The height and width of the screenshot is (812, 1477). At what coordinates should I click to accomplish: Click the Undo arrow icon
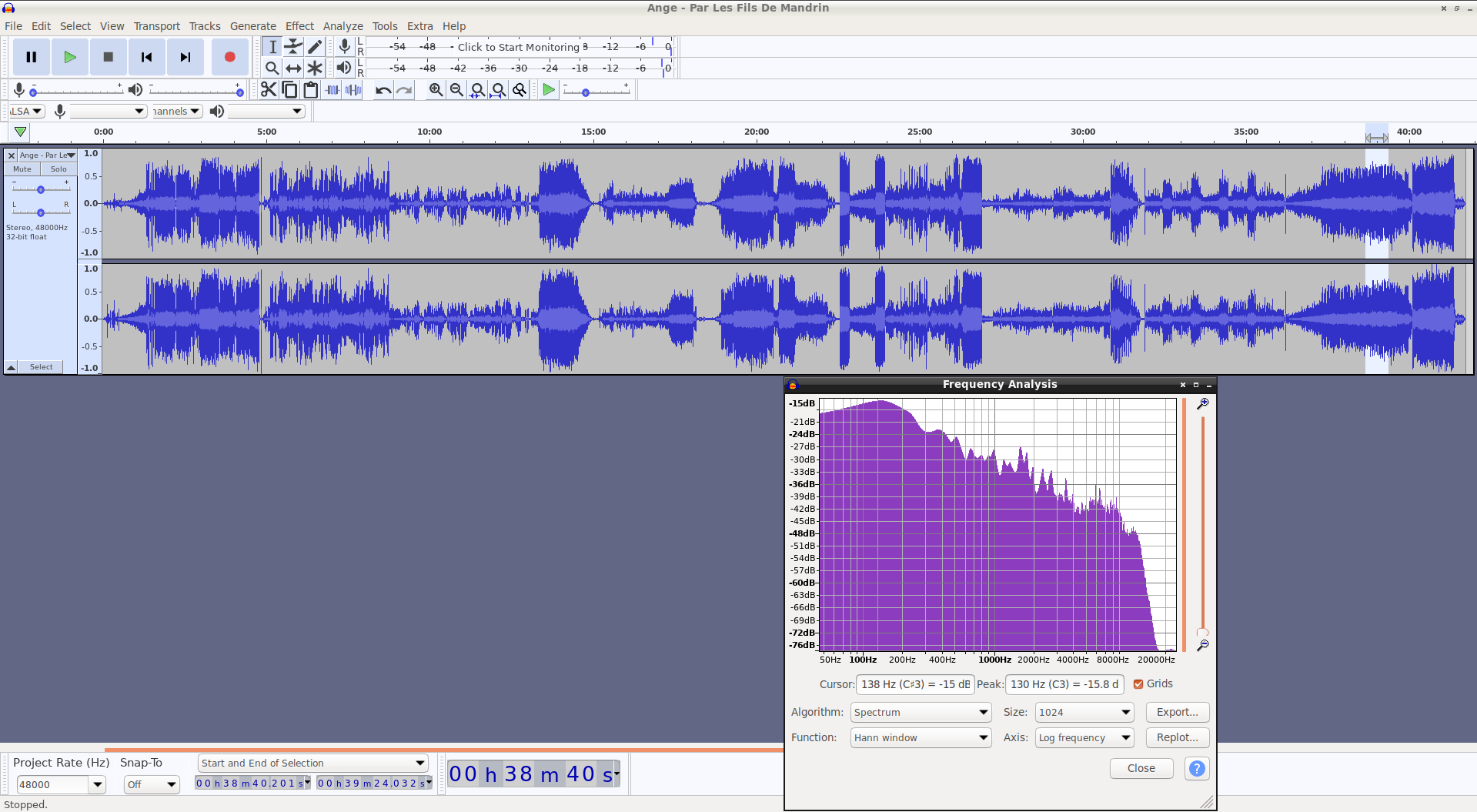coord(383,90)
